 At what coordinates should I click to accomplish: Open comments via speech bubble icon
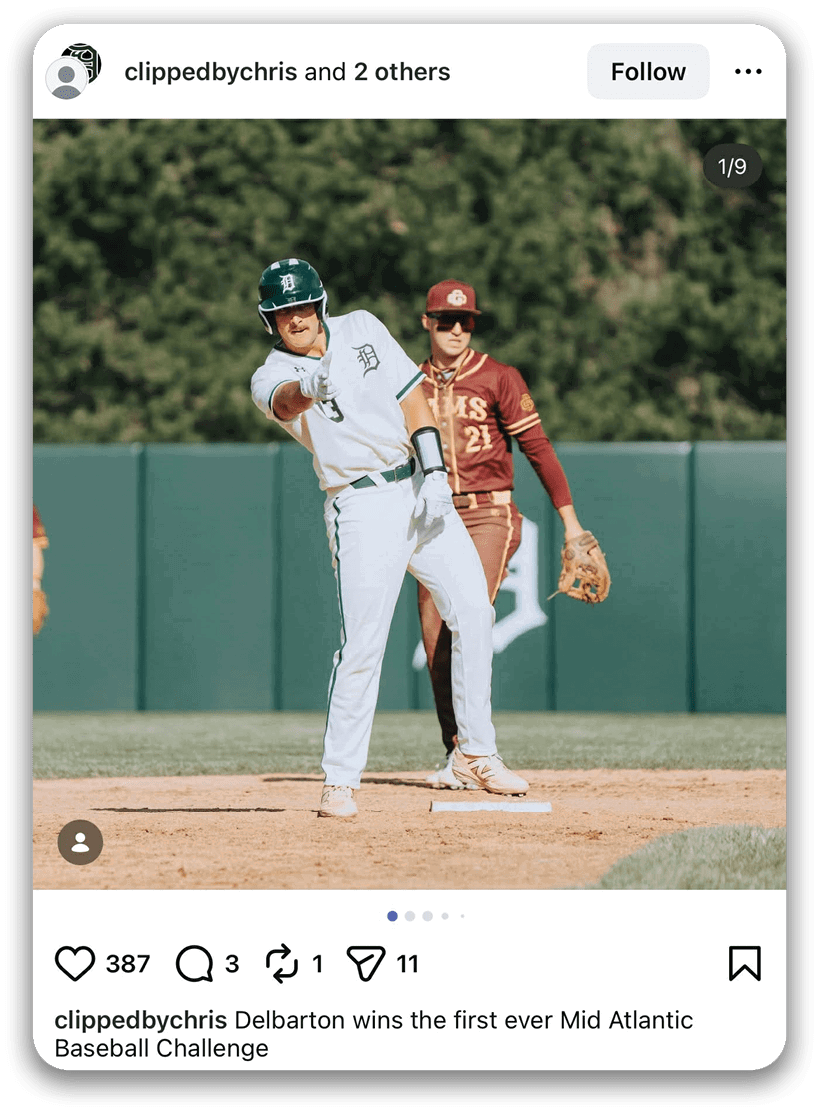click(x=194, y=963)
